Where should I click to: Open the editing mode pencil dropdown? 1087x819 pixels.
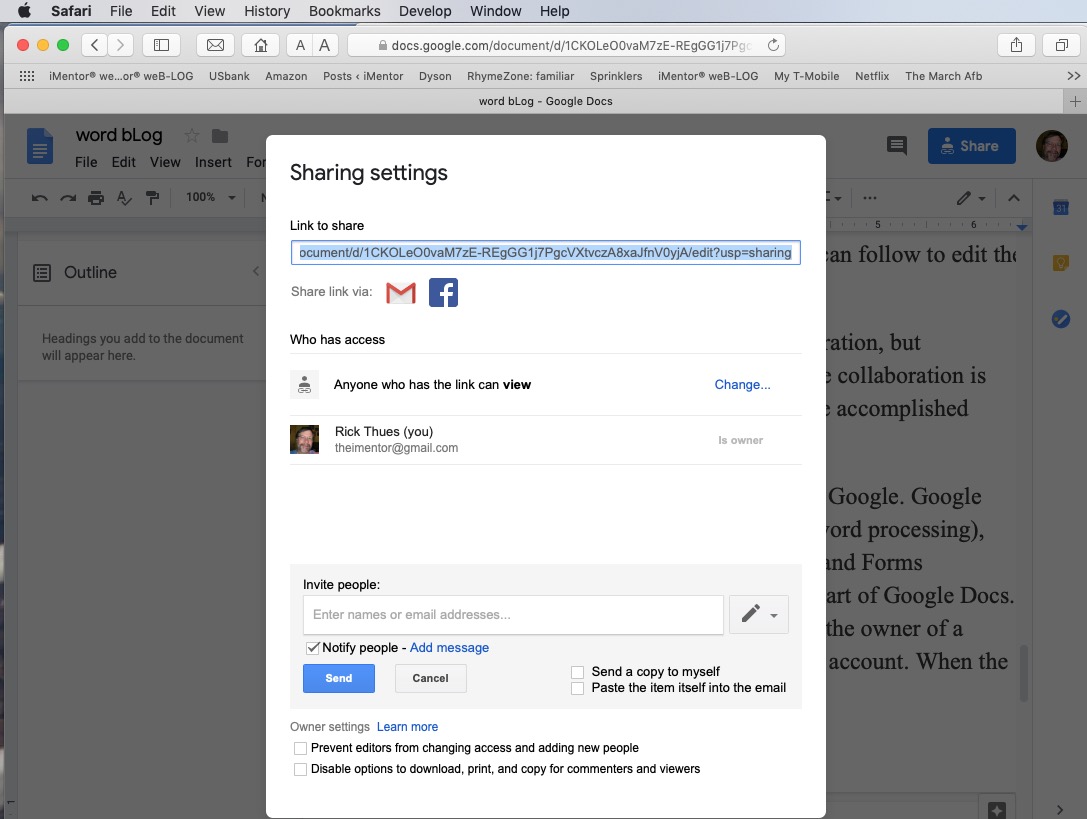971,198
